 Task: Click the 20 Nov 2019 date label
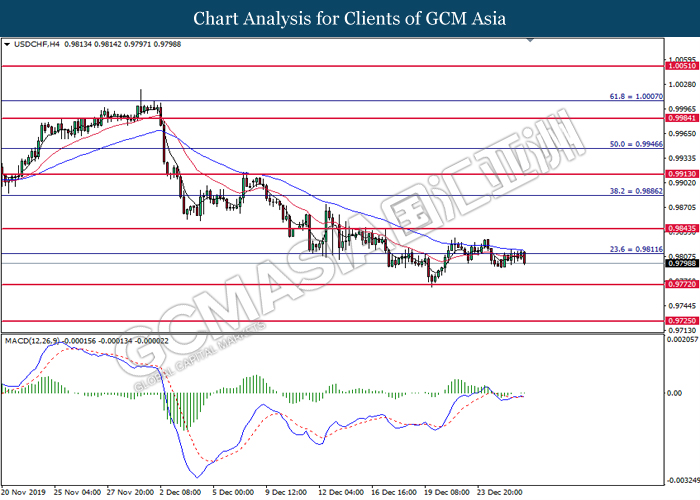point(24,492)
